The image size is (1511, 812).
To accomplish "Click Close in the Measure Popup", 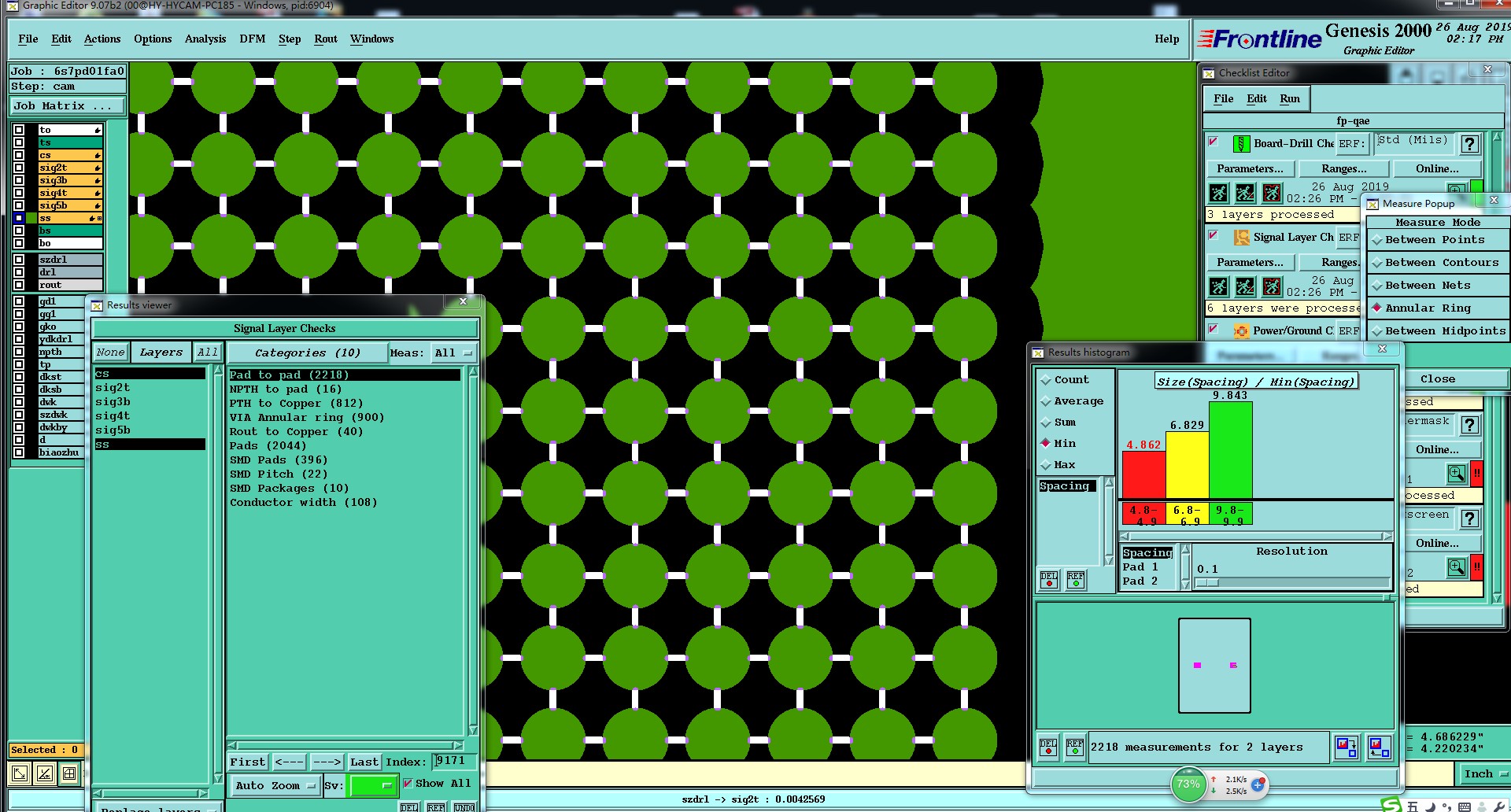I will [1438, 379].
